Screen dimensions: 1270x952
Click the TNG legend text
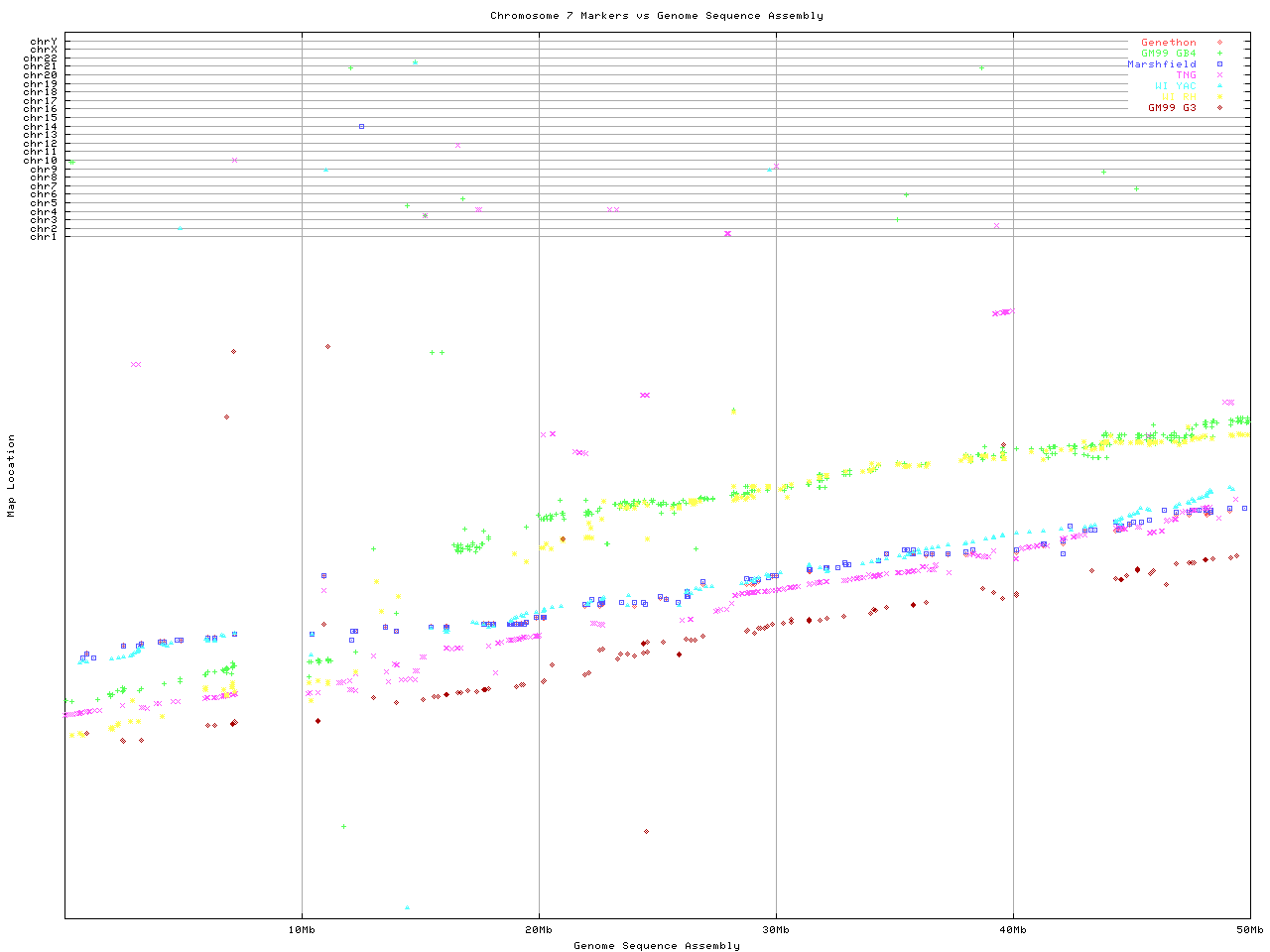1186,75
